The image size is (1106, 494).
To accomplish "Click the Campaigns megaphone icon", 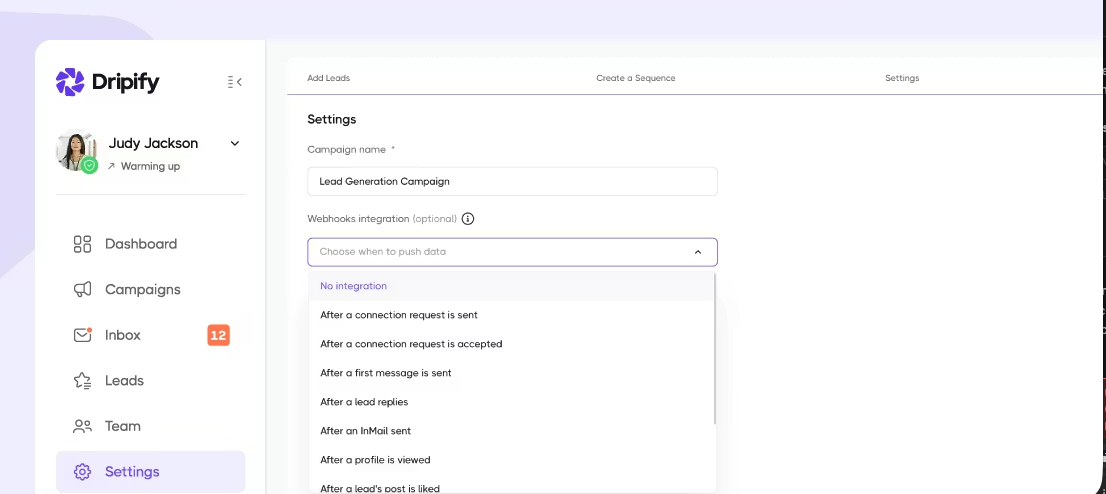I will tap(83, 290).
